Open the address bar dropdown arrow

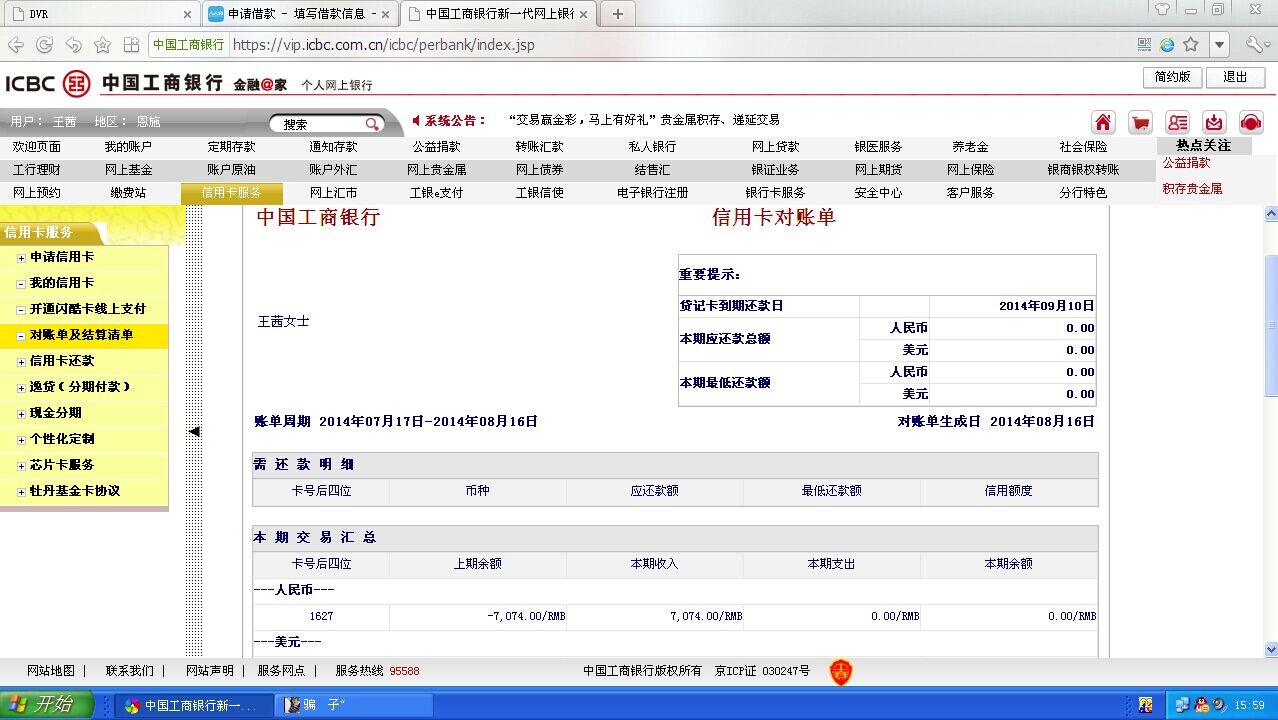(x=1219, y=45)
